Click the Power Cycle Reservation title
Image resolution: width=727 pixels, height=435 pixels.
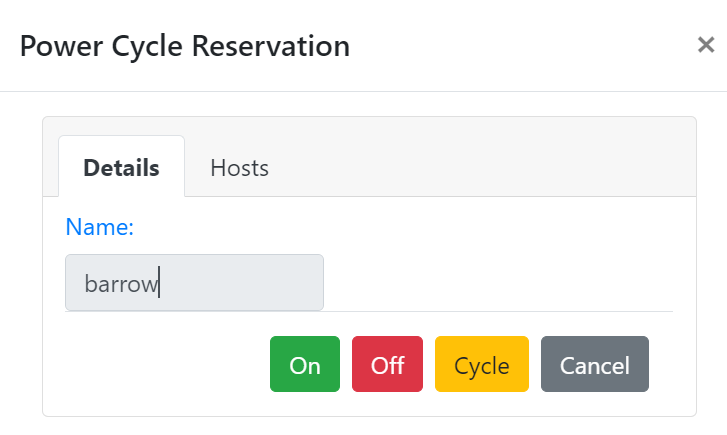185,46
